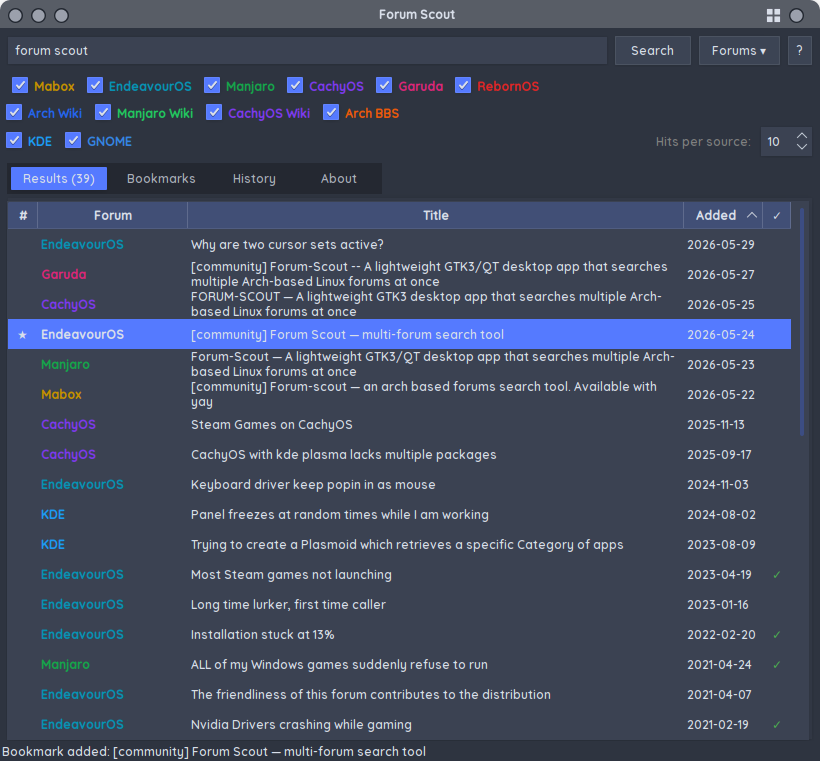Open the Bookmarks tab

pyautogui.click(x=161, y=179)
